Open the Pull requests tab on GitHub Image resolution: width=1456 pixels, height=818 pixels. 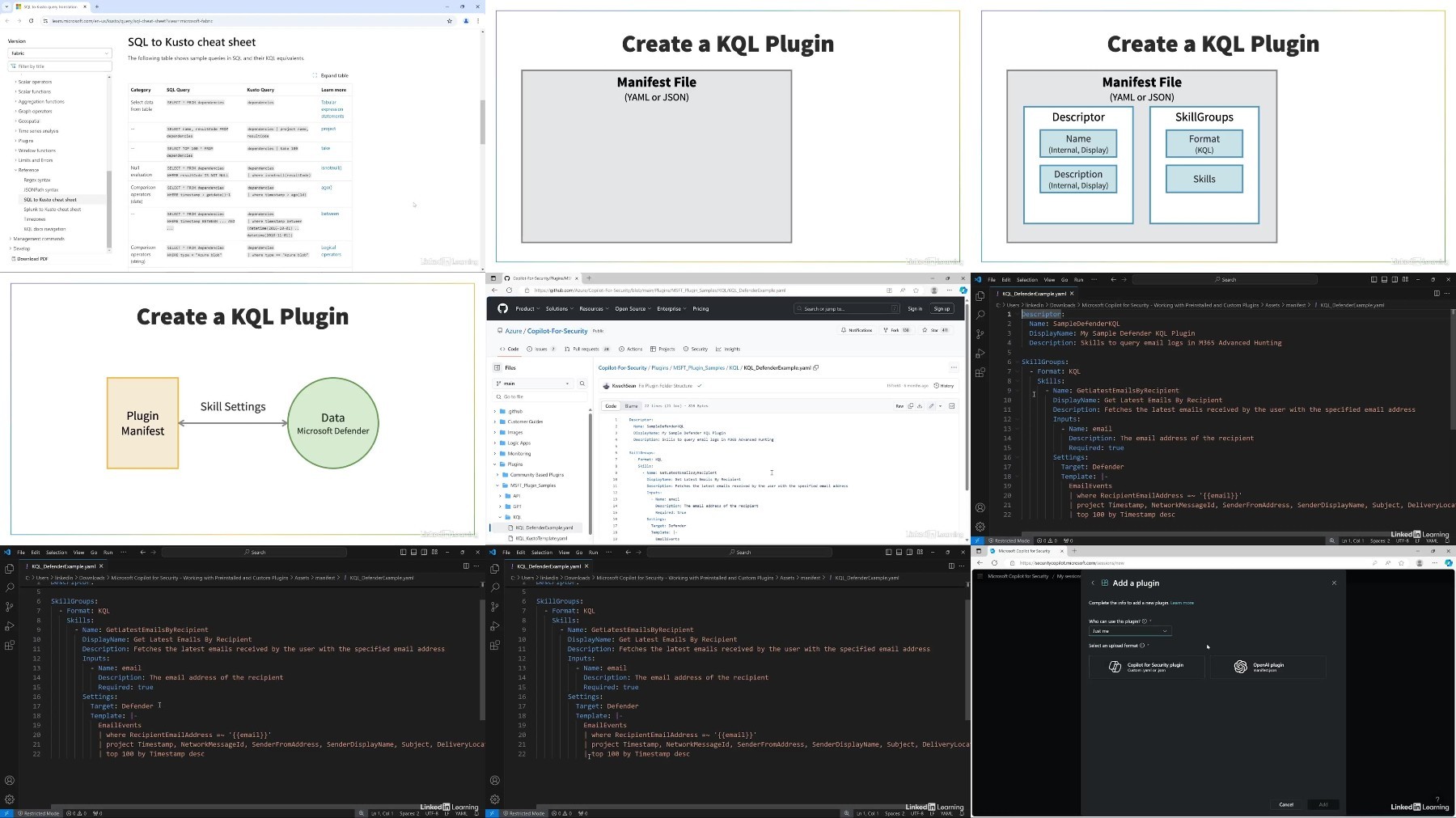(x=586, y=349)
